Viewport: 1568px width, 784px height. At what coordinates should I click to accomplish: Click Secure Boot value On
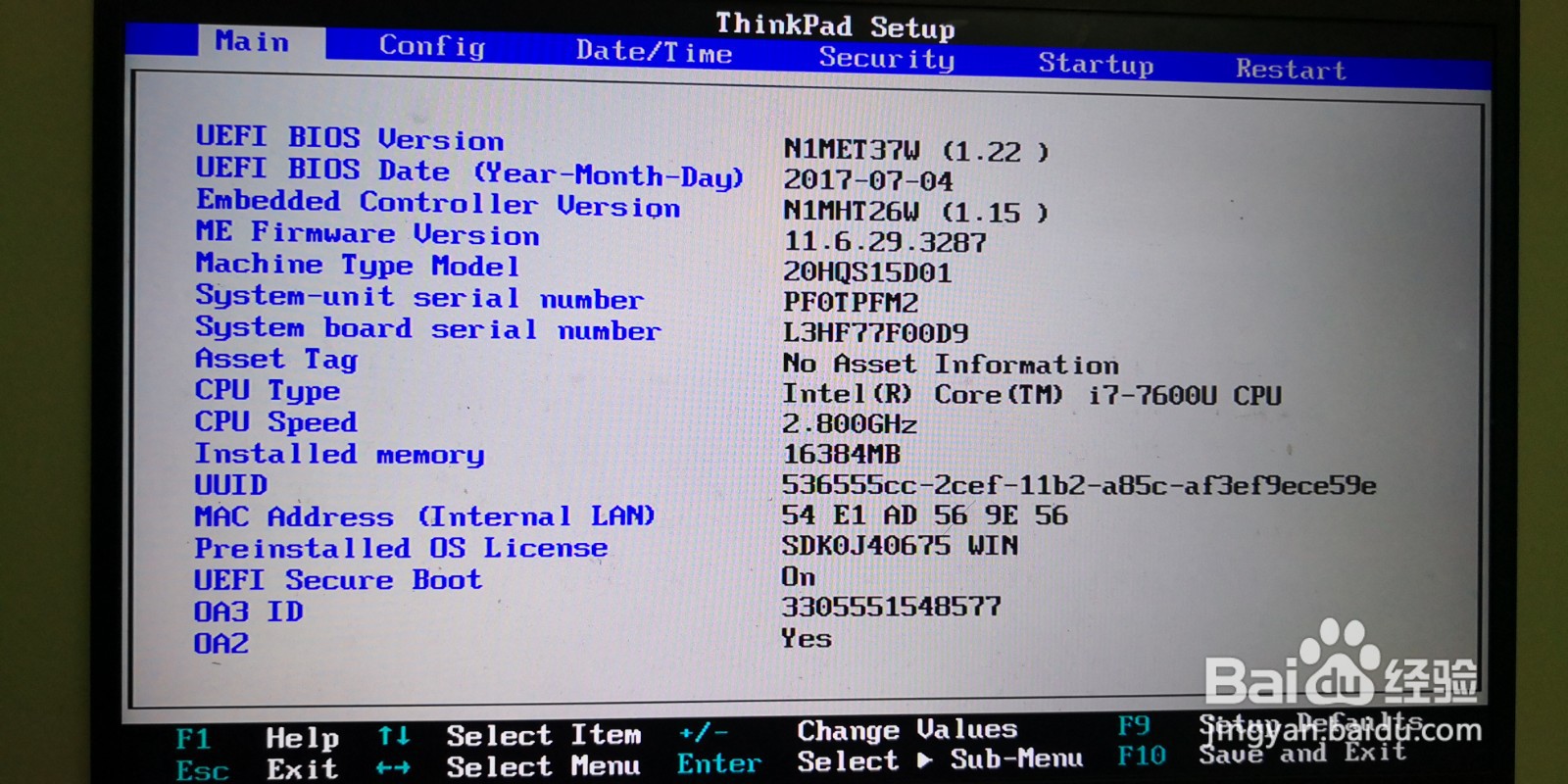point(798,576)
